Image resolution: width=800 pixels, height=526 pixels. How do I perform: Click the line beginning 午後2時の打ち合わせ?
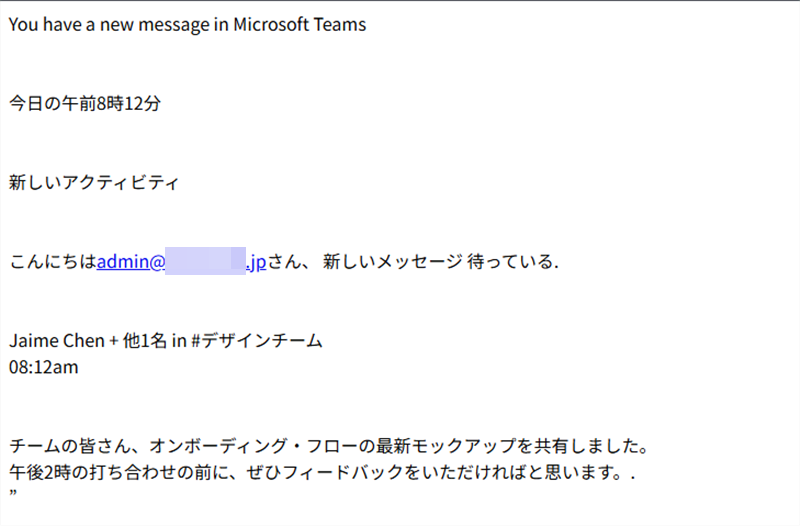(321, 472)
